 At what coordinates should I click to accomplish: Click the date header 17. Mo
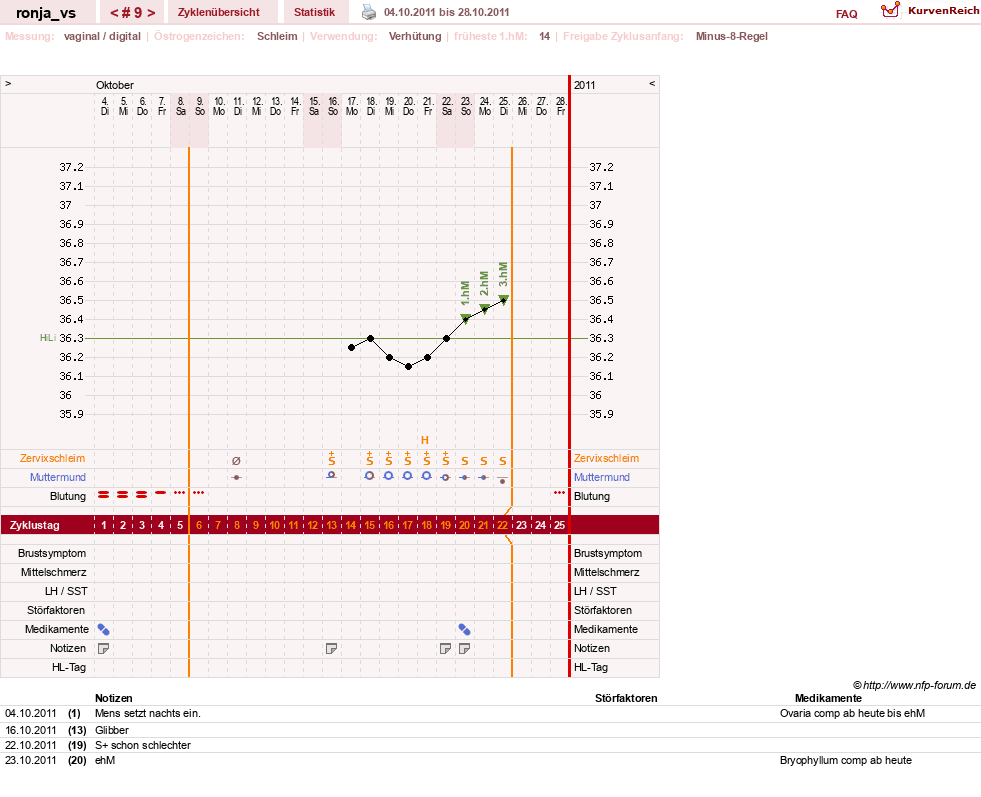[352, 106]
